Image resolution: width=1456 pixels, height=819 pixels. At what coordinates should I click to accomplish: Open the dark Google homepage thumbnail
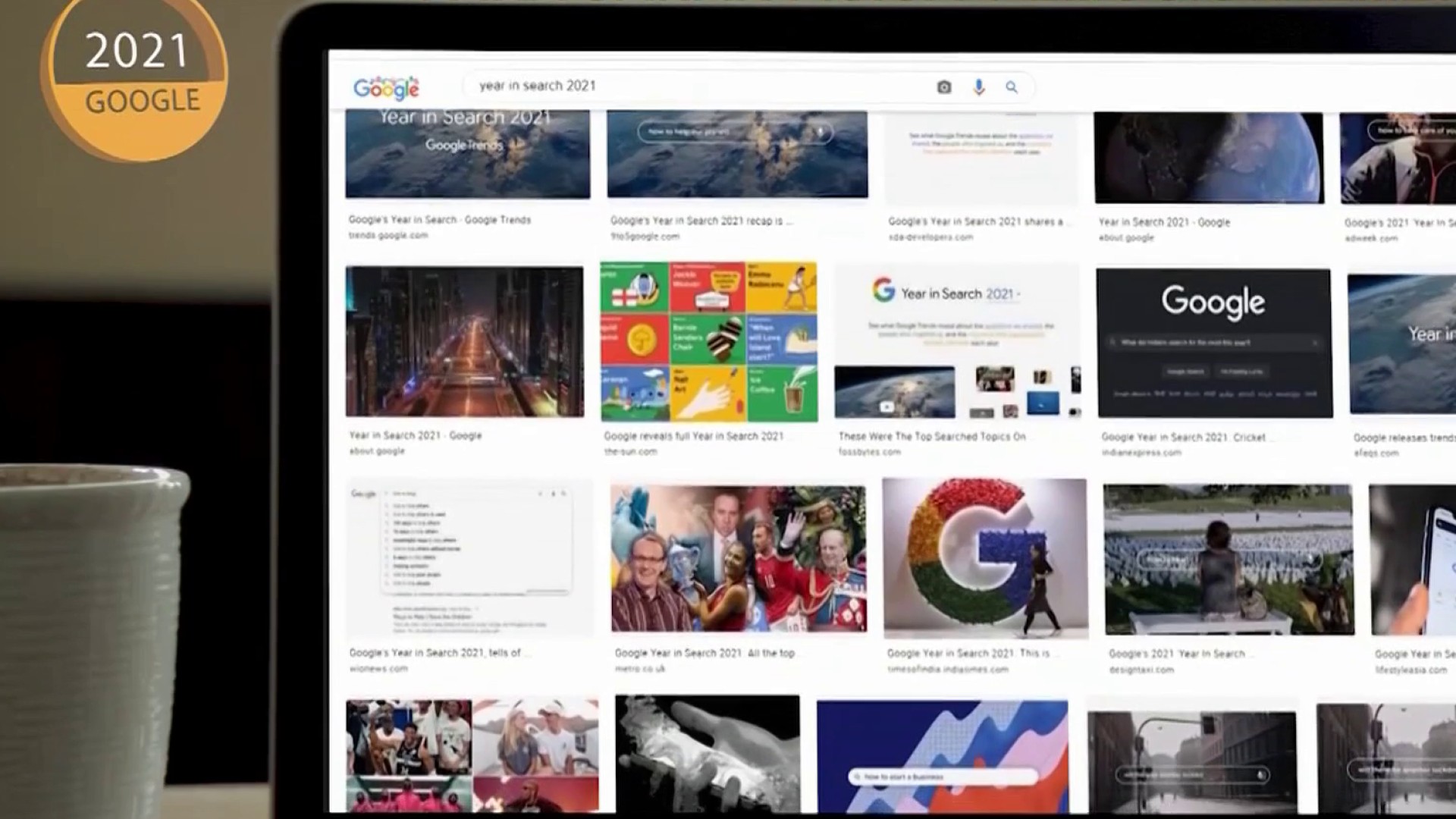point(1214,343)
